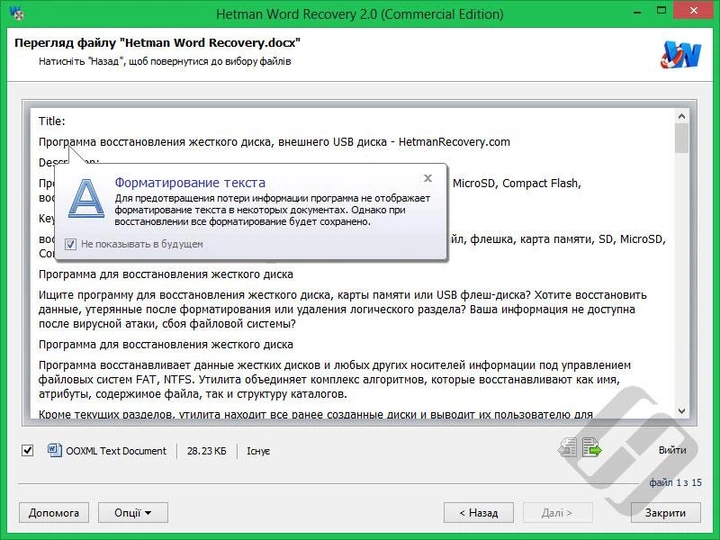Click the Hetman Word Recovery logo icon

tap(681, 55)
